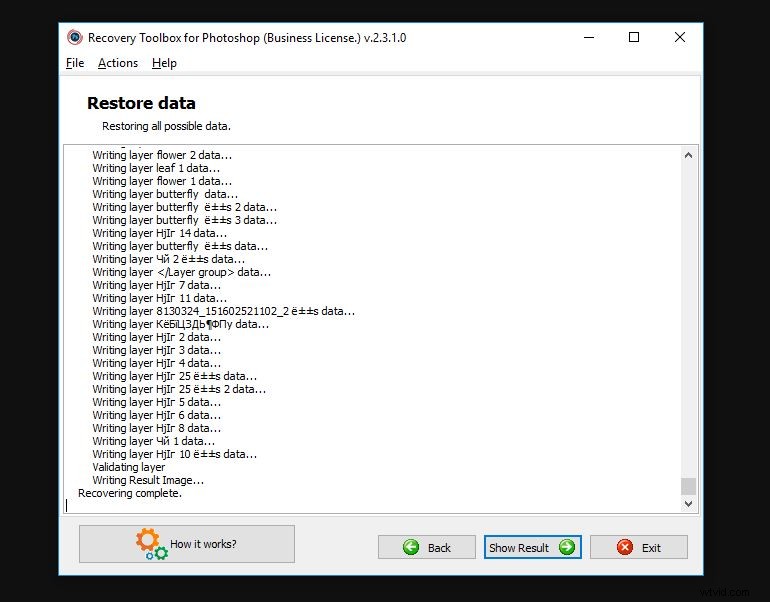Open the Help menu

pos(164,63)
